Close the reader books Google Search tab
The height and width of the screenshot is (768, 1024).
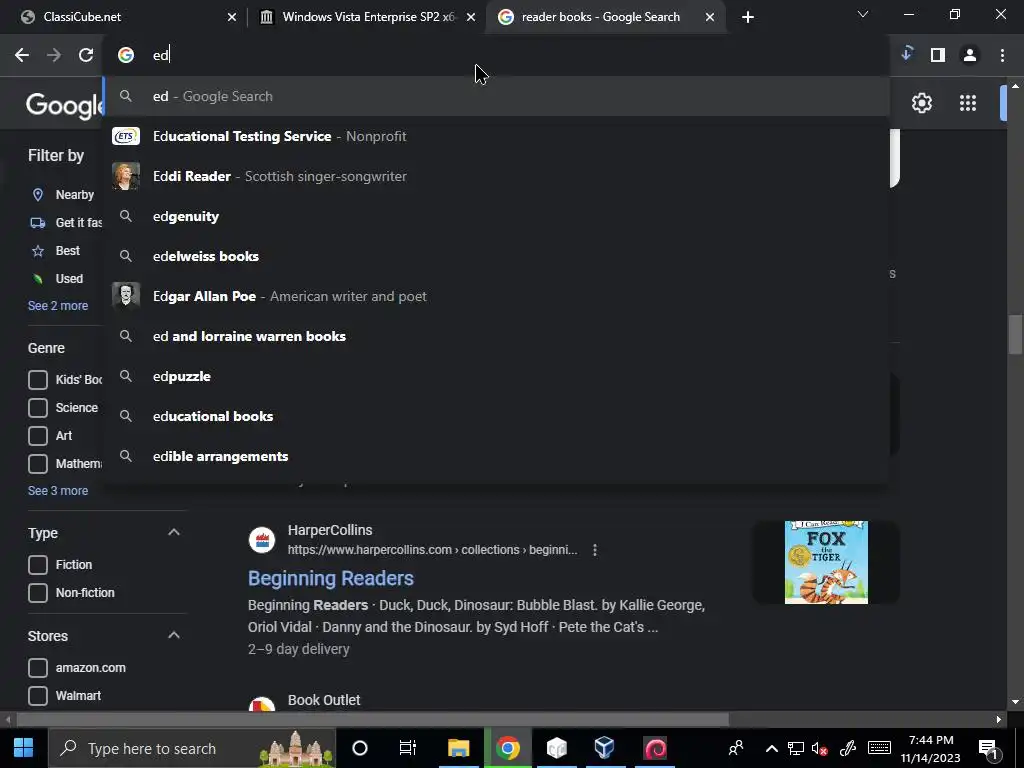(x=710, y=17)
